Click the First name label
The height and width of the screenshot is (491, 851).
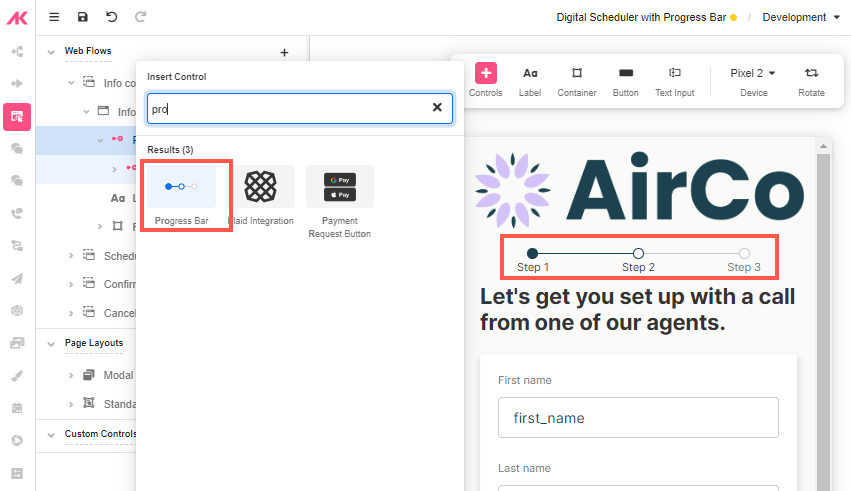[524, 380]
